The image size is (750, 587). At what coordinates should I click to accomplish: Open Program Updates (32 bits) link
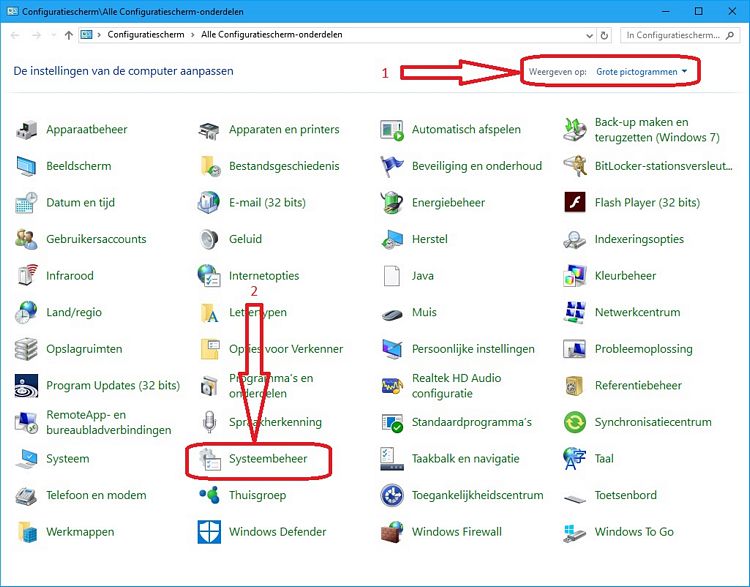[113, 386]
